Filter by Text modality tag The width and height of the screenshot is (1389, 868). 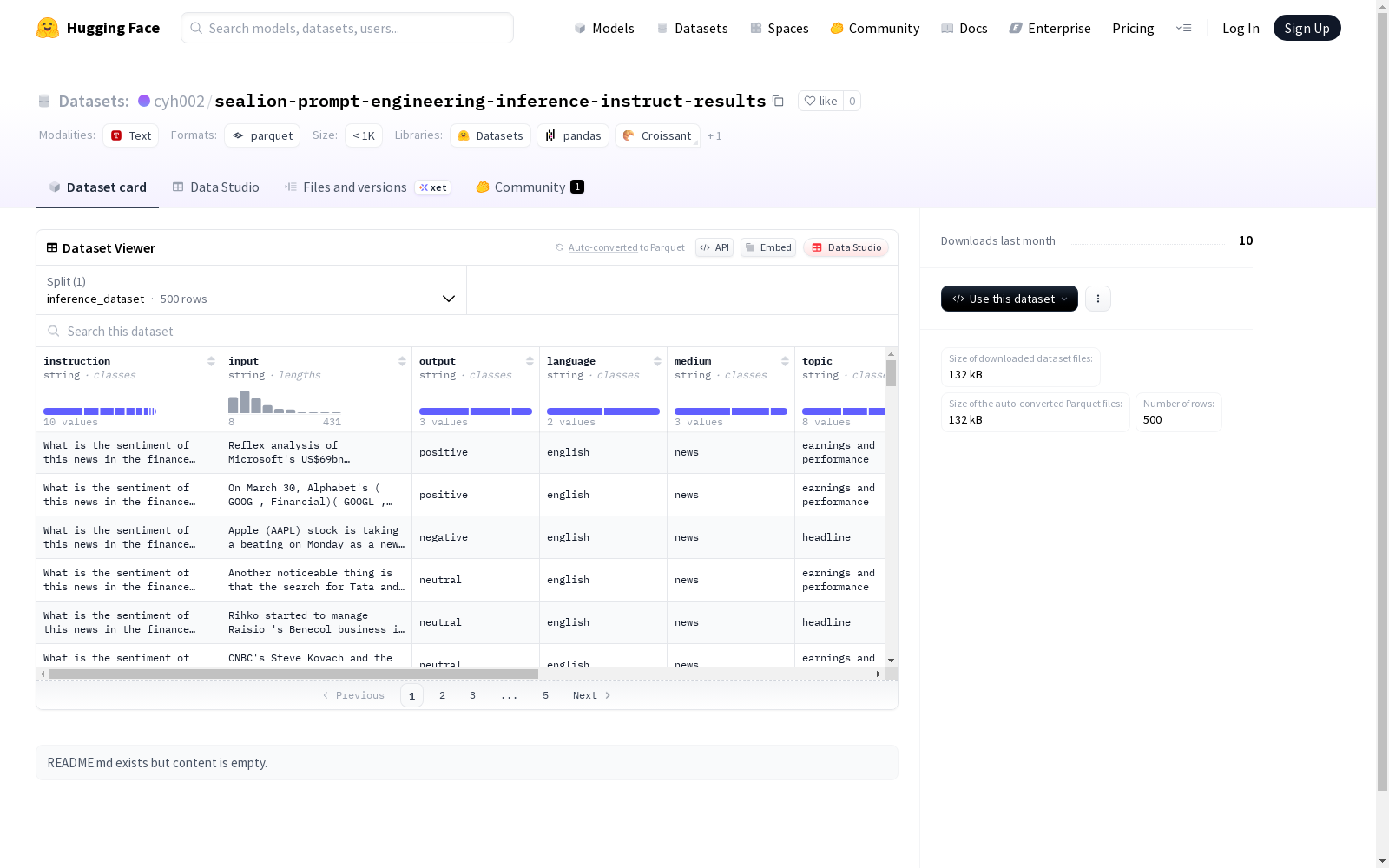click(x=131, y=135)
